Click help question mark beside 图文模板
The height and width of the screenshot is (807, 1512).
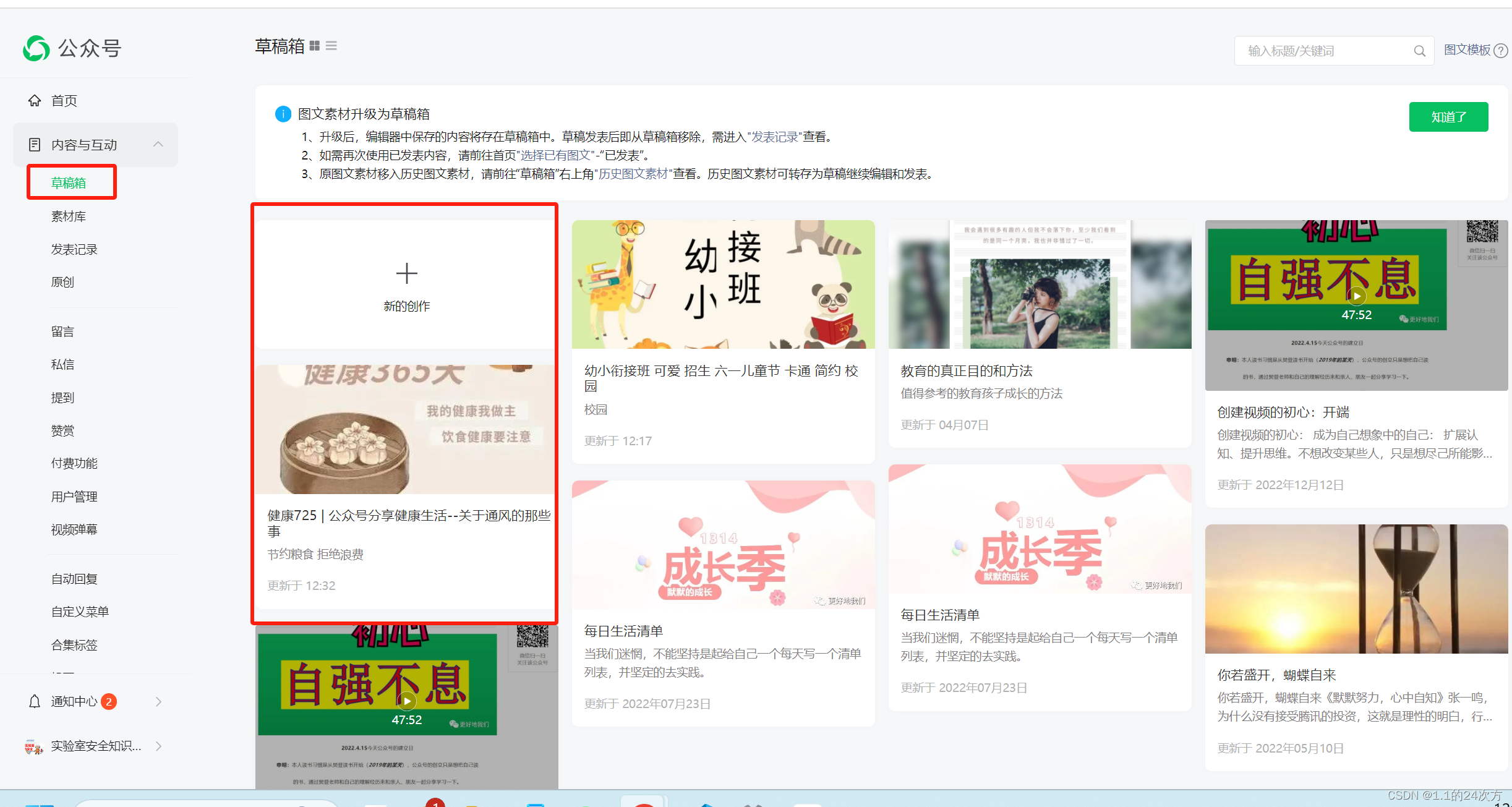coord(1501,51)
